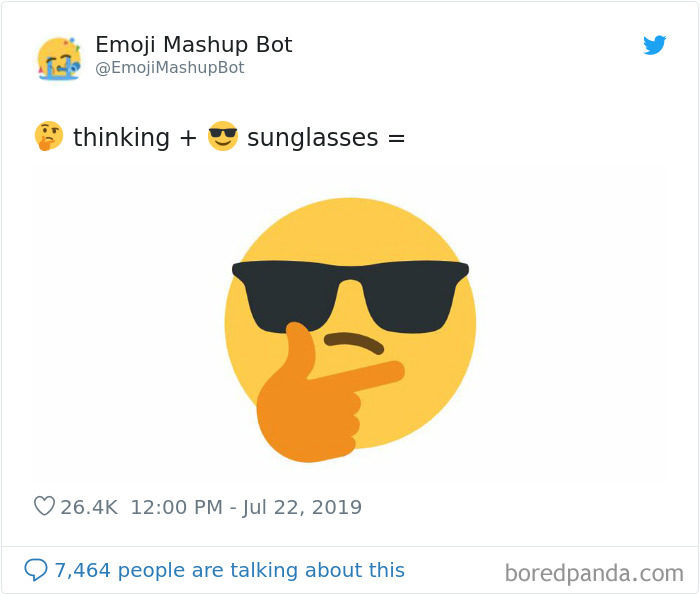
Task: Click the Emoji Mashup Bot profile avatar
Action: tap(59, 58)
